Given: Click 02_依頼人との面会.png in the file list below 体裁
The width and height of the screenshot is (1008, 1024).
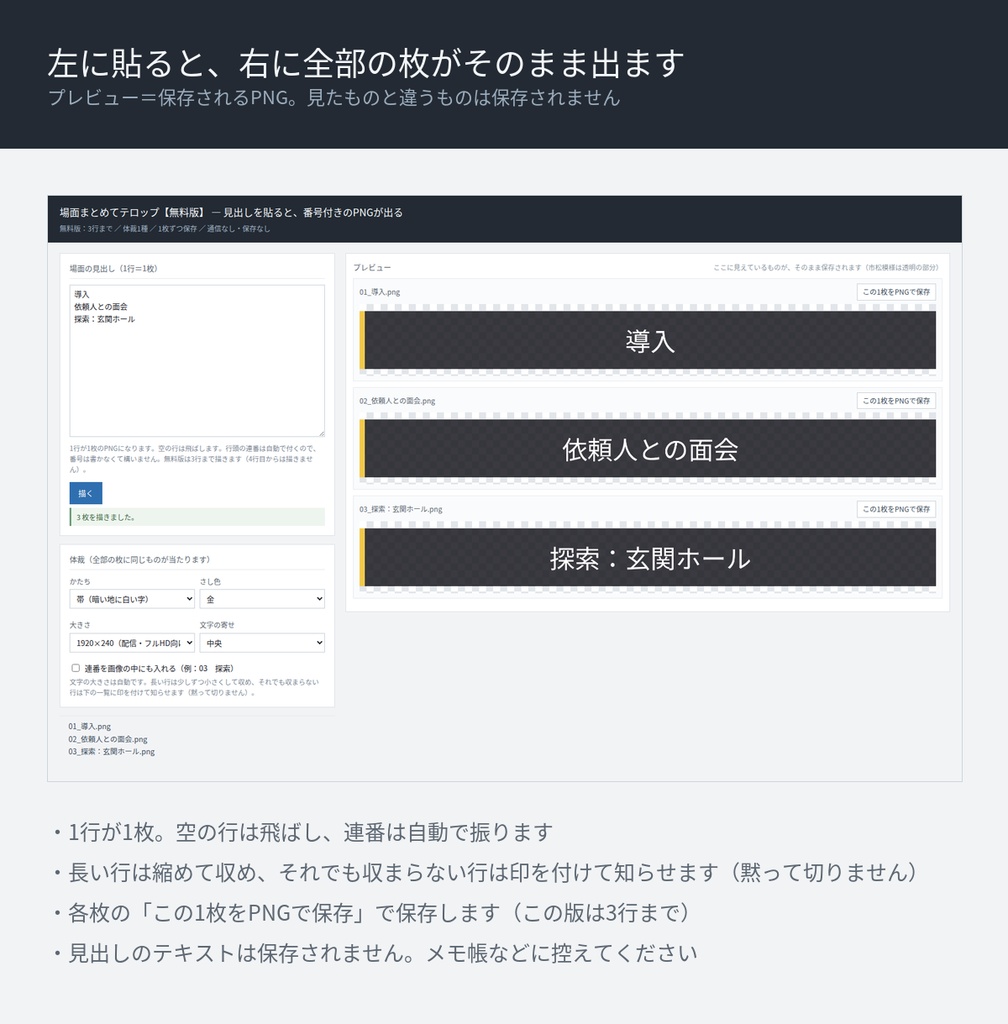Looking at the screenshot, I should tap(108, 739).
